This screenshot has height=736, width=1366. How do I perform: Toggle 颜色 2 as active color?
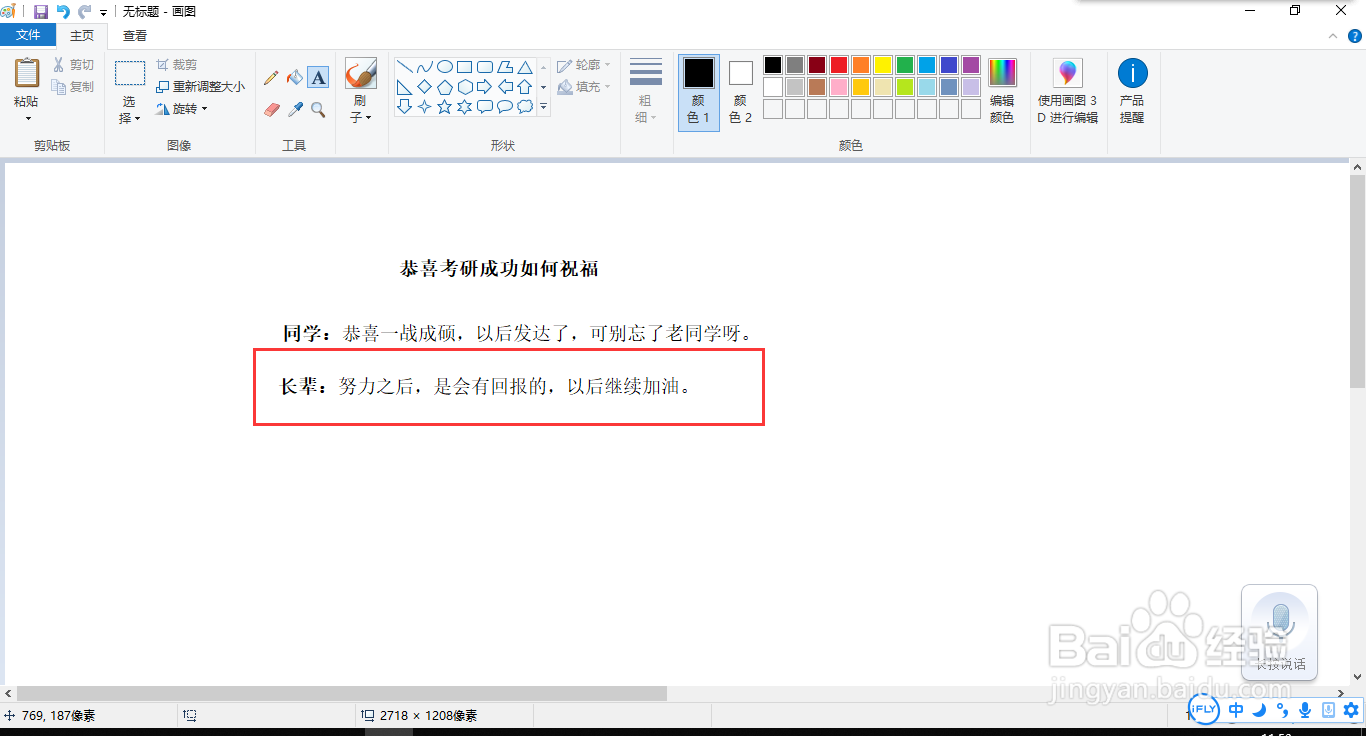[739, 90]
